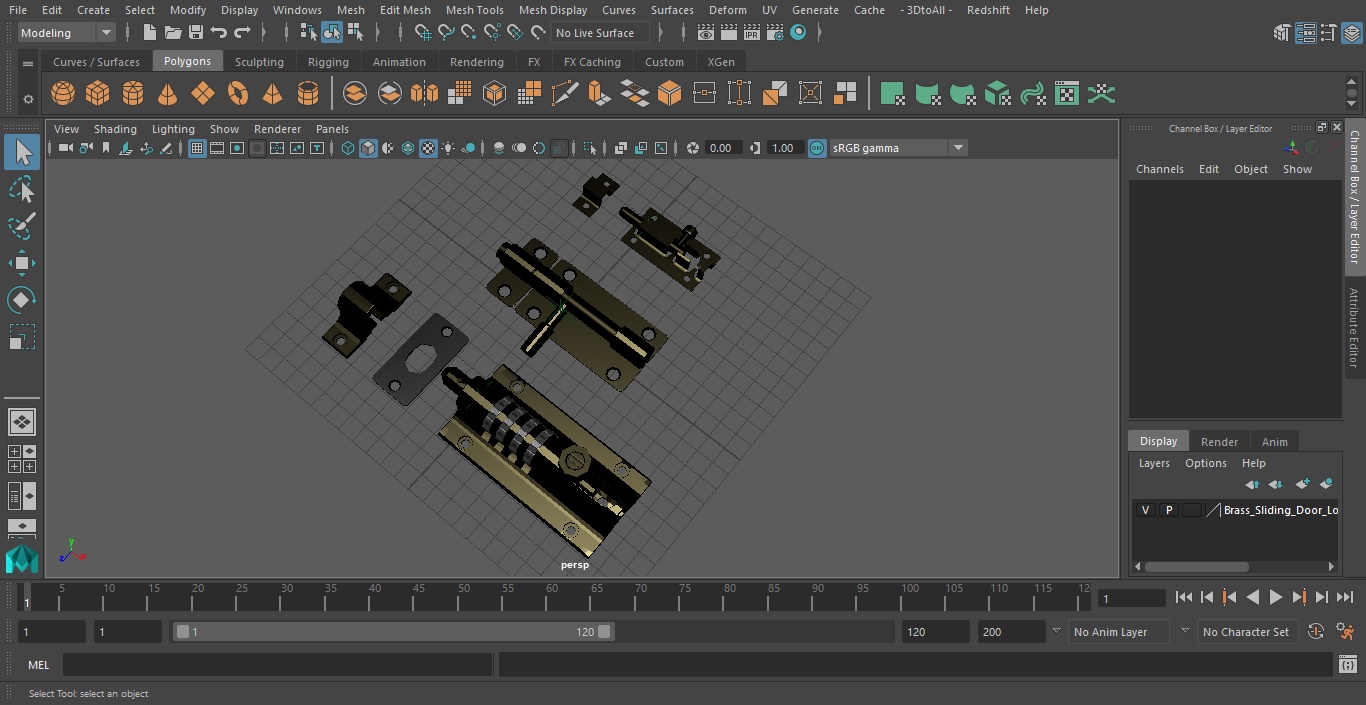
Task: Open the Mesh Tools menu
Action: [474, 10]
